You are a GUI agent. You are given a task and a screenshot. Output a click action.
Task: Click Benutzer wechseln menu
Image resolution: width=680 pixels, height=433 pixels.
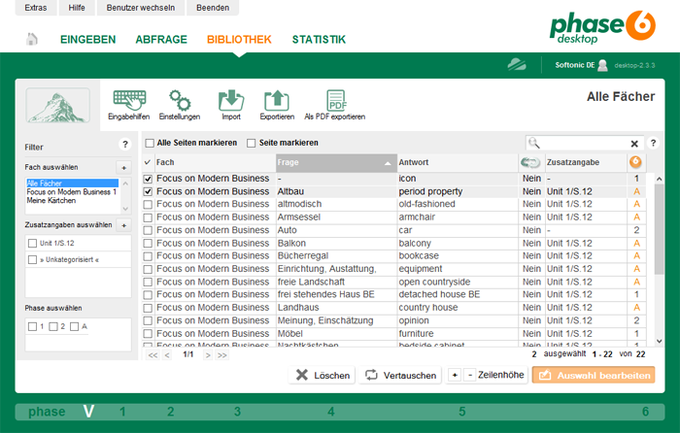141,8
